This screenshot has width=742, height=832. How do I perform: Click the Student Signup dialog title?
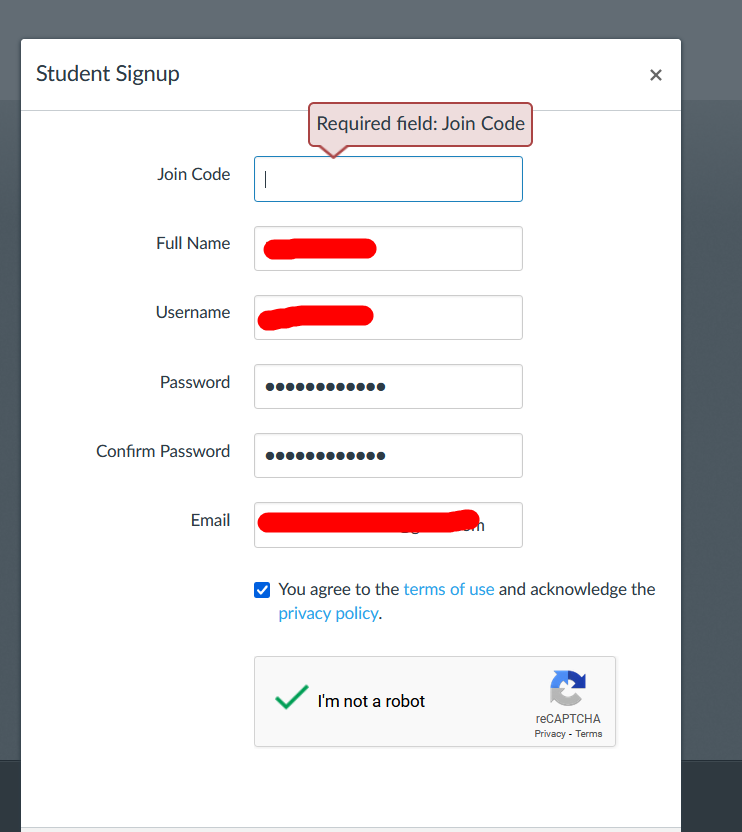pos(107,73)
